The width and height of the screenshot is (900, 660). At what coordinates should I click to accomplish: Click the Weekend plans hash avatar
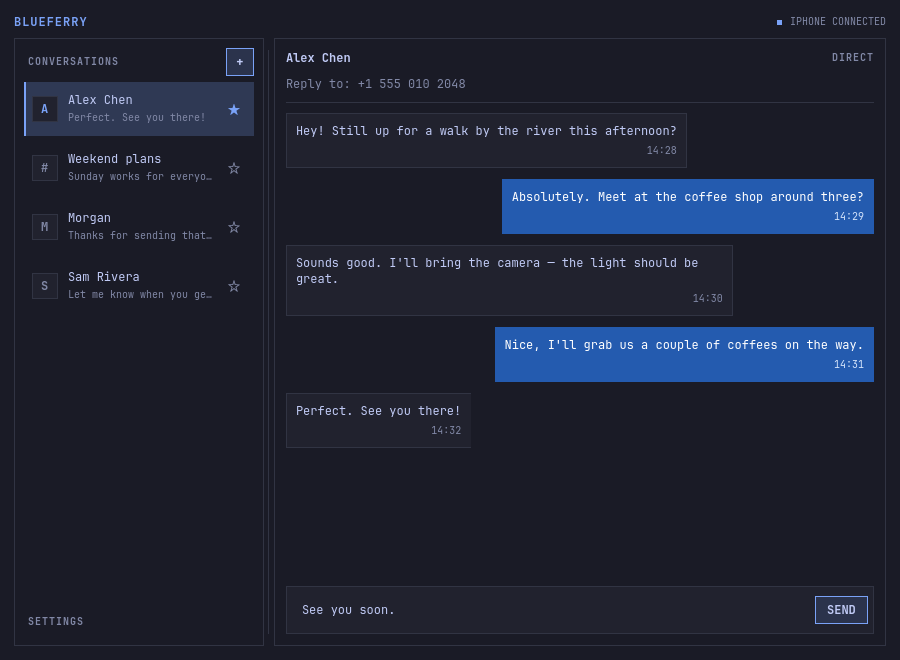click(45, 168)
